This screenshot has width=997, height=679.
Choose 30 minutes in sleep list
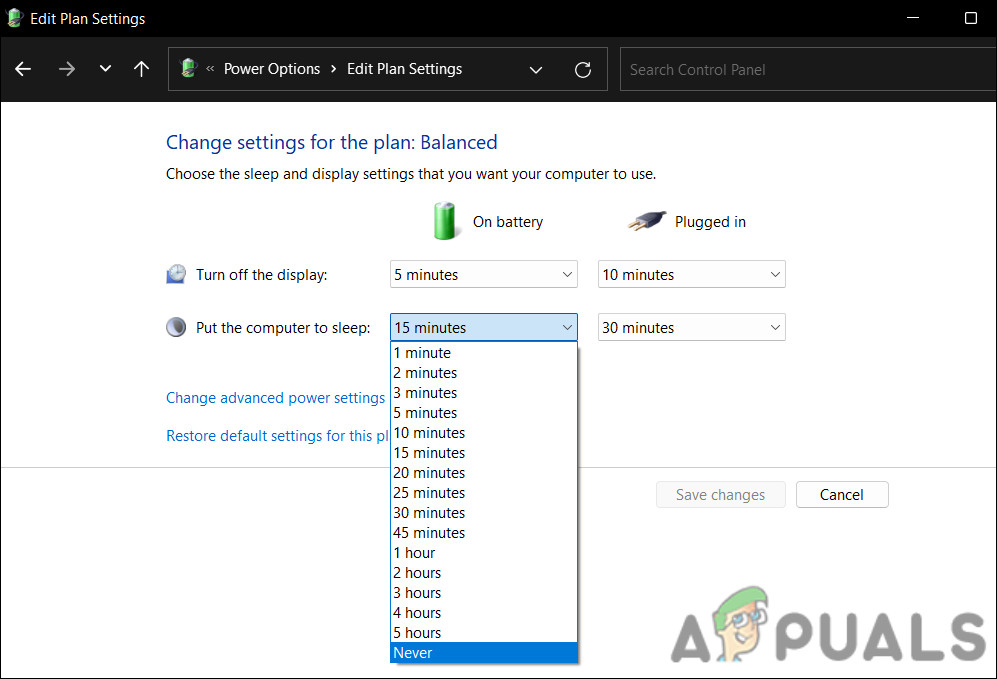[x=483, y=513]
